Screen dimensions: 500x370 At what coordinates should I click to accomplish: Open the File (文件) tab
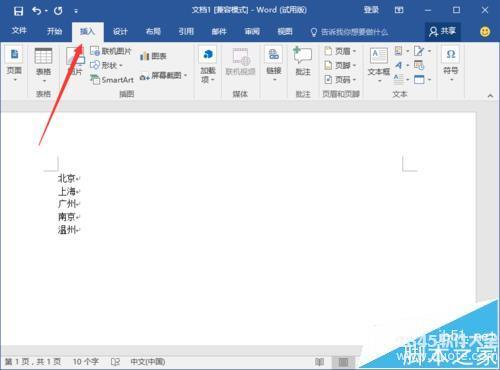19,31
